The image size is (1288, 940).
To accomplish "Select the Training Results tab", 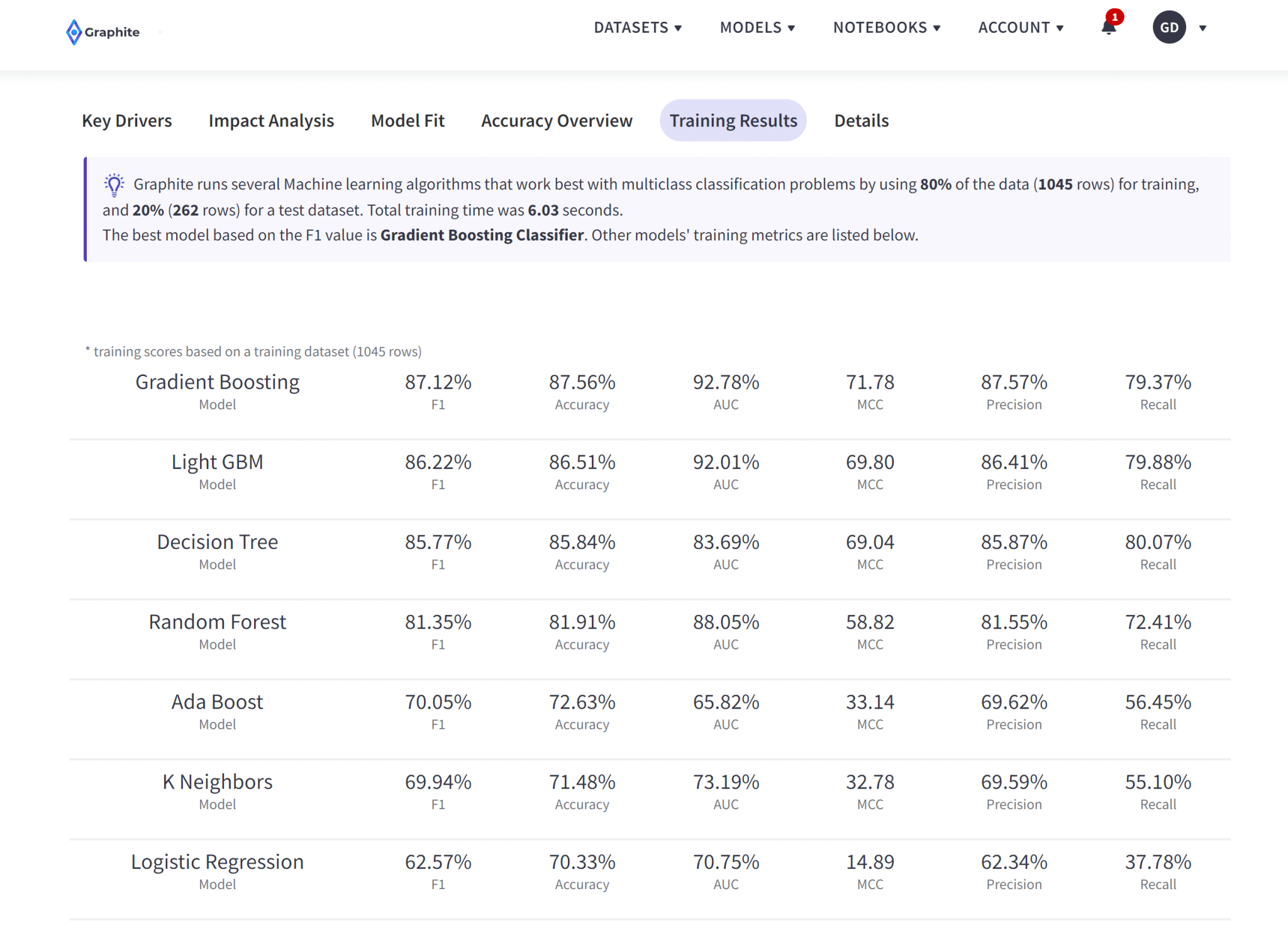I will (x=733, y=121).
